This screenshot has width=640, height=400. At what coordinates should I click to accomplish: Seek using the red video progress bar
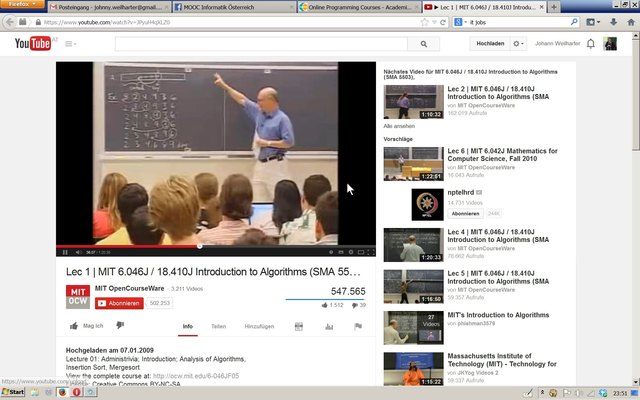[x=216, y=246]
